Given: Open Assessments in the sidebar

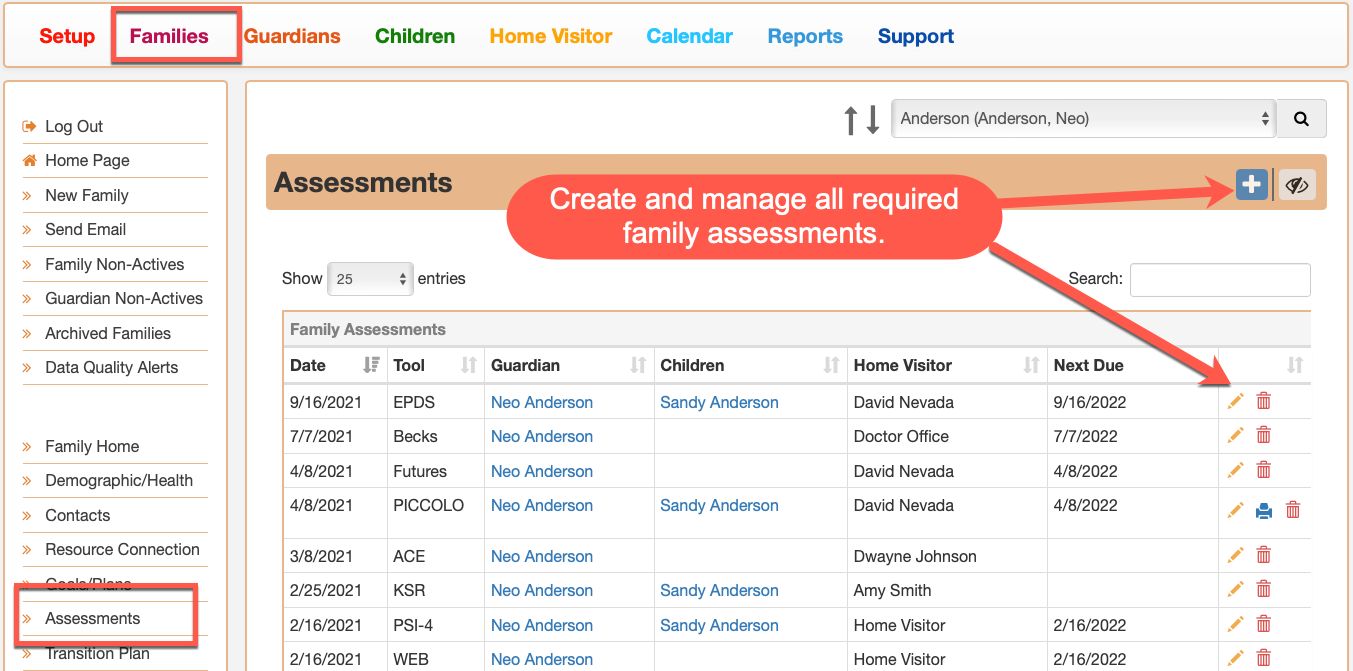Looking at the screenshot, I should point(92,618).
